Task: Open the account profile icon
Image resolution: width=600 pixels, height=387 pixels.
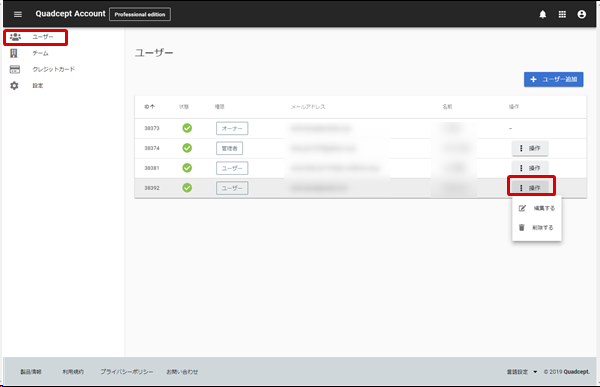Action: (x=581, y=14)
